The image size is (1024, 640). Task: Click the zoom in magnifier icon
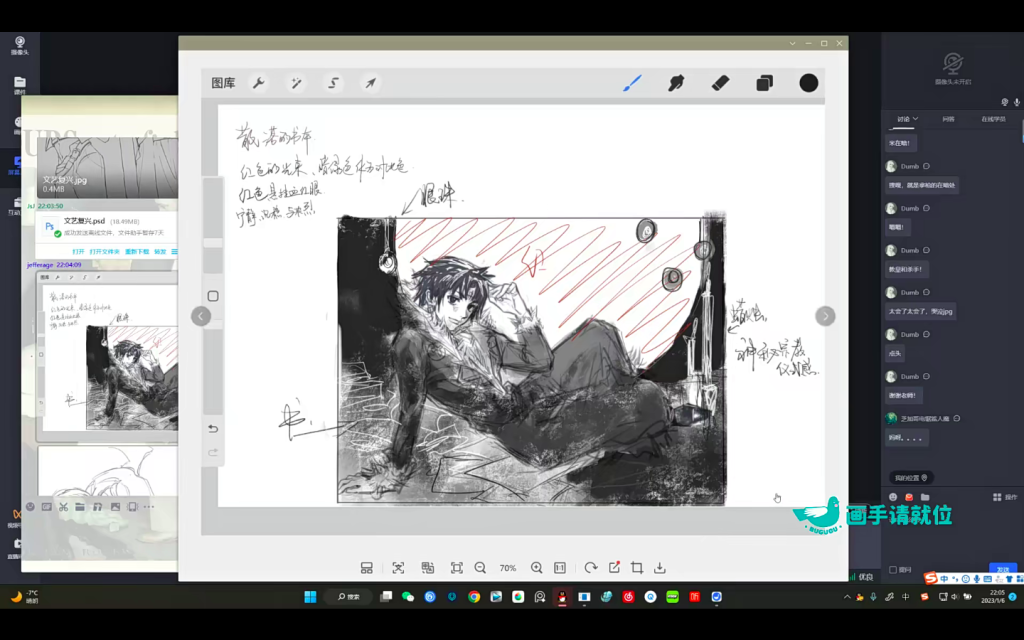(x=536, y=568)
